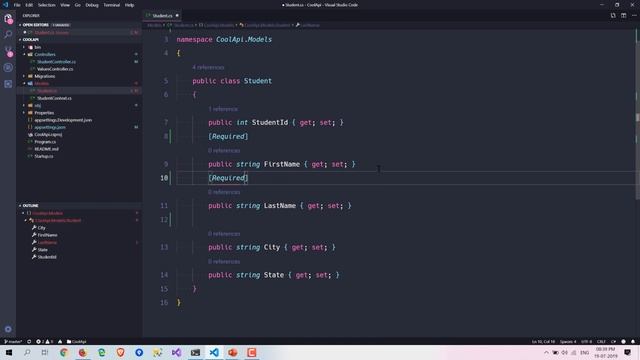Click the ENG input language indicator
640x360 pixels.
tap(584, 353)
